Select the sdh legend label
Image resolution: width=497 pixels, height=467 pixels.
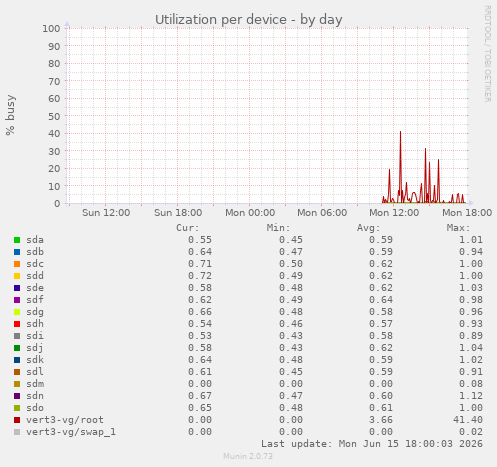click(35, 324)
